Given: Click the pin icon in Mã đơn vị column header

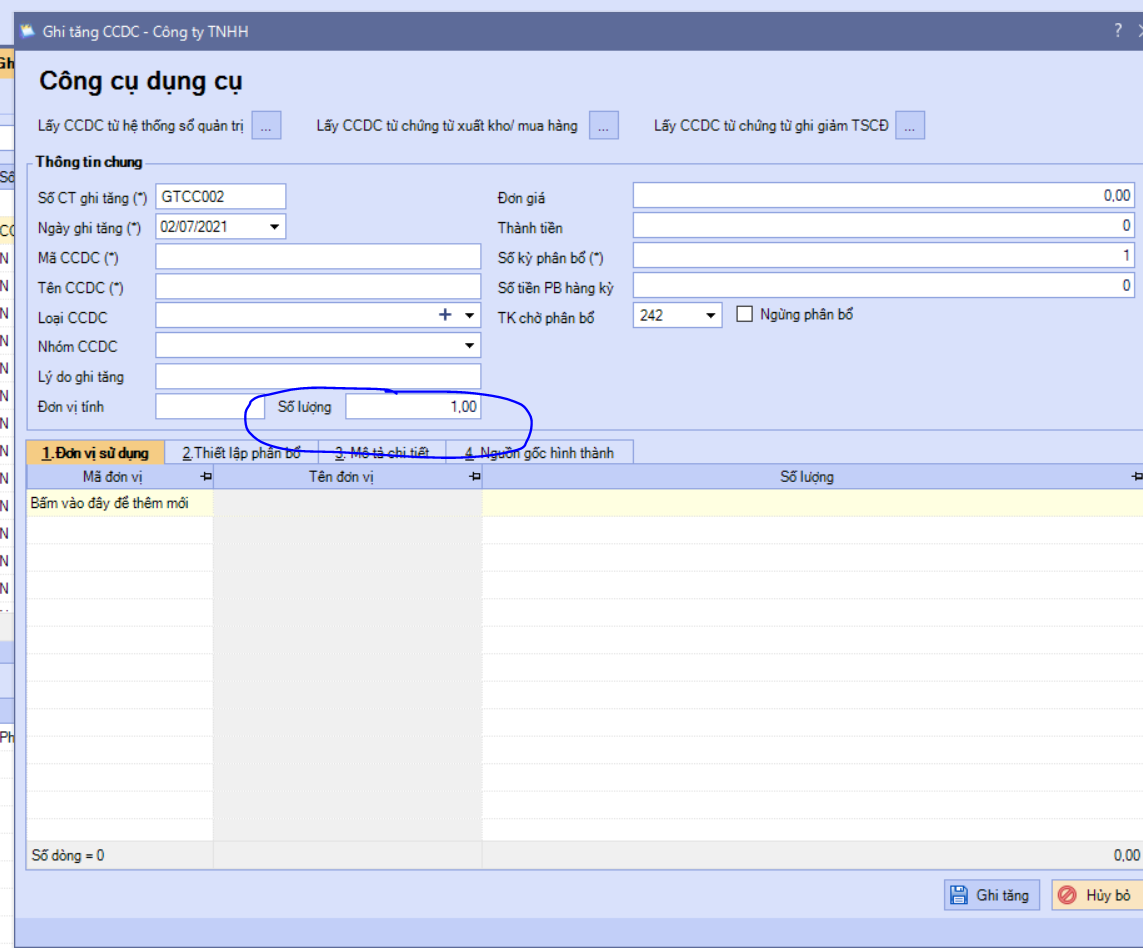Looking at the screenshot, I should (x=206, y=477).
